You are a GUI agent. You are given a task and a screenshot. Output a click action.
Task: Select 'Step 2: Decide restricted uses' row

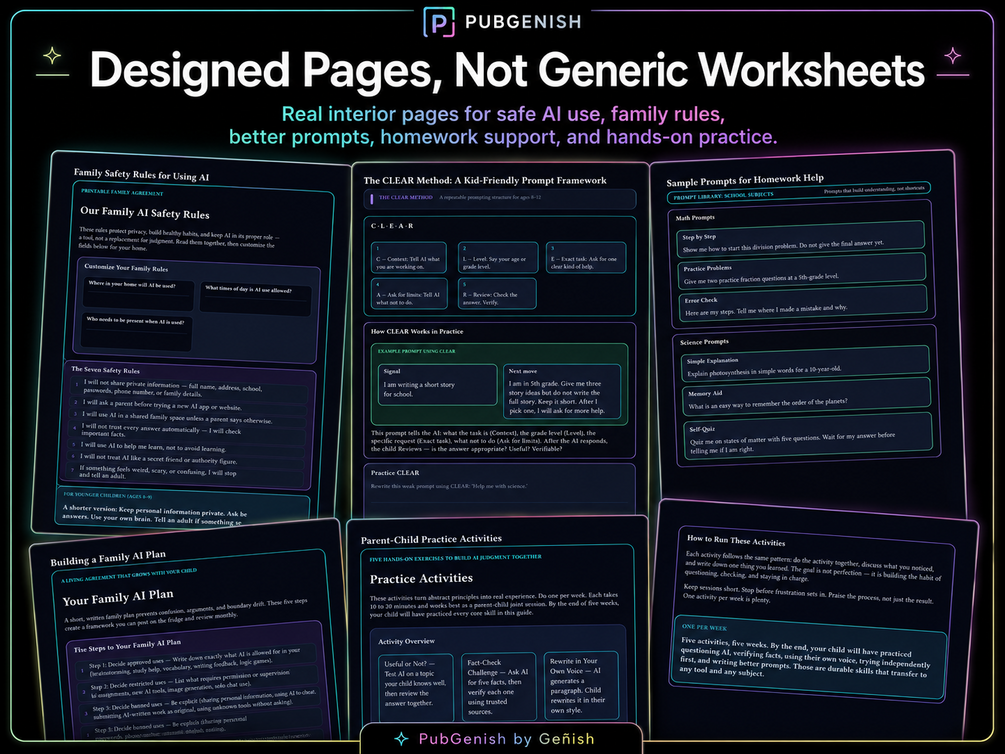[x=197, y=684]
